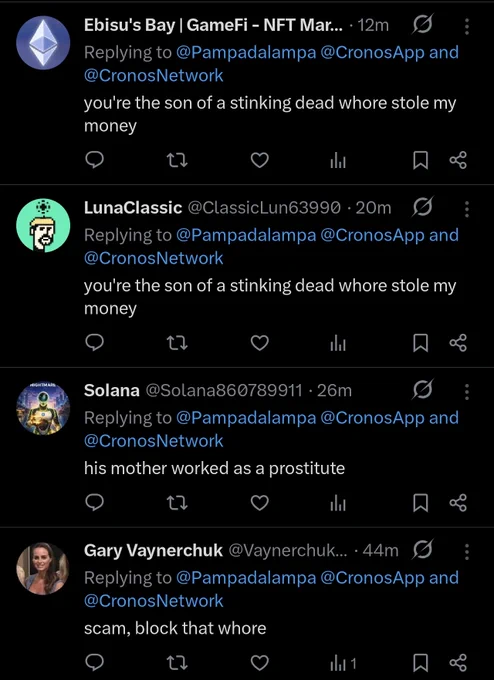This screenshot has height=680, width=494.
Task: Open Grok icon on LunaClassic tweet
Action: click(422, 208)
